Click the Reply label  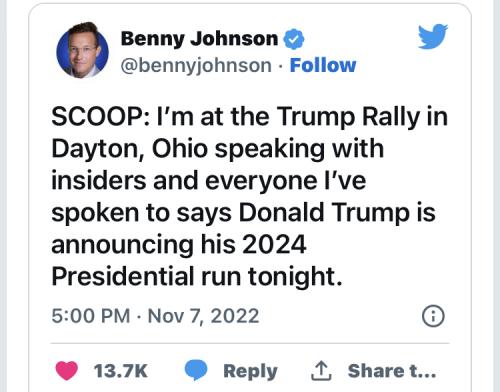[x=250, y=371]
